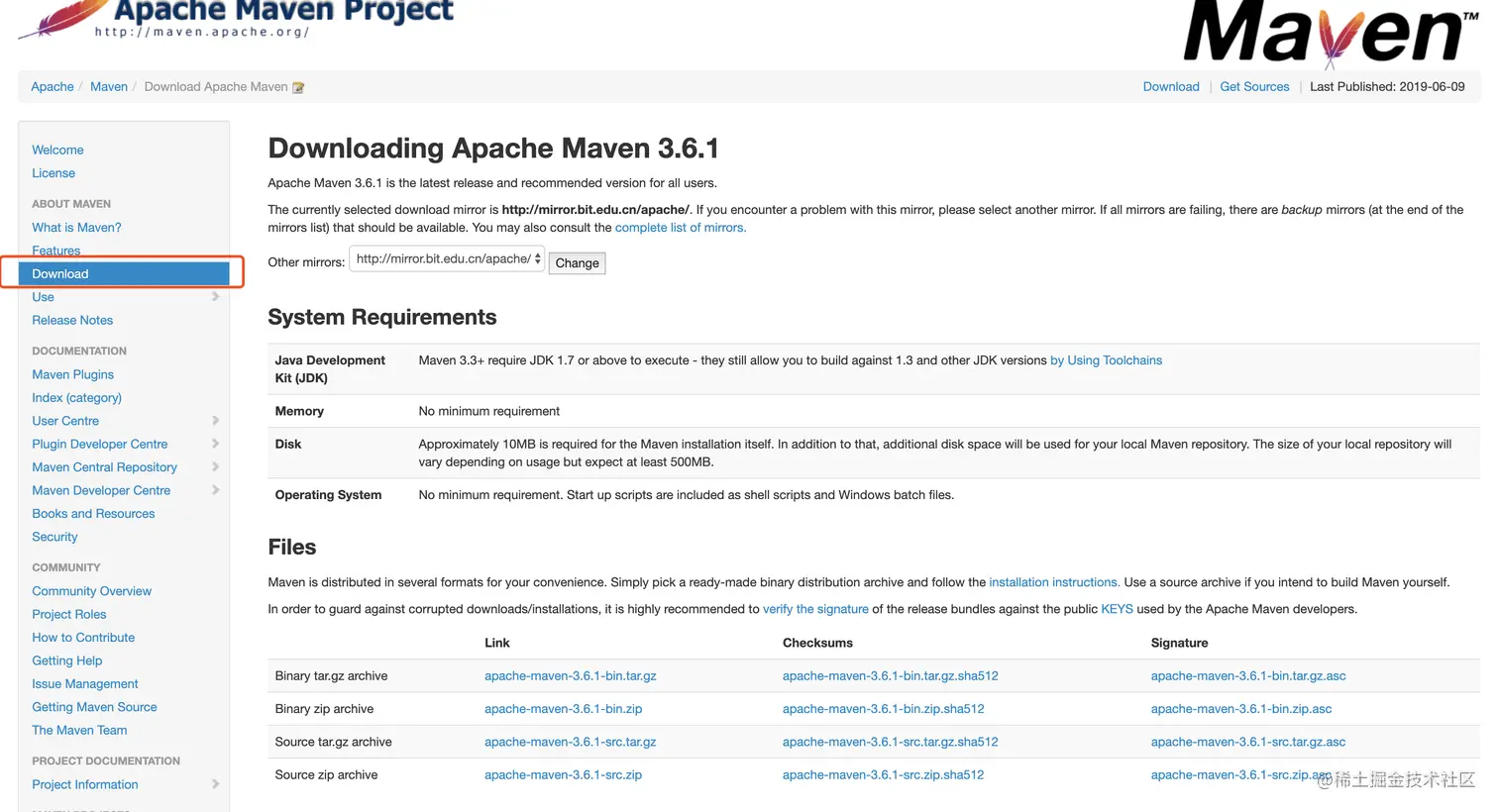Open Project Roles in the sidebar

click(68, 614)
